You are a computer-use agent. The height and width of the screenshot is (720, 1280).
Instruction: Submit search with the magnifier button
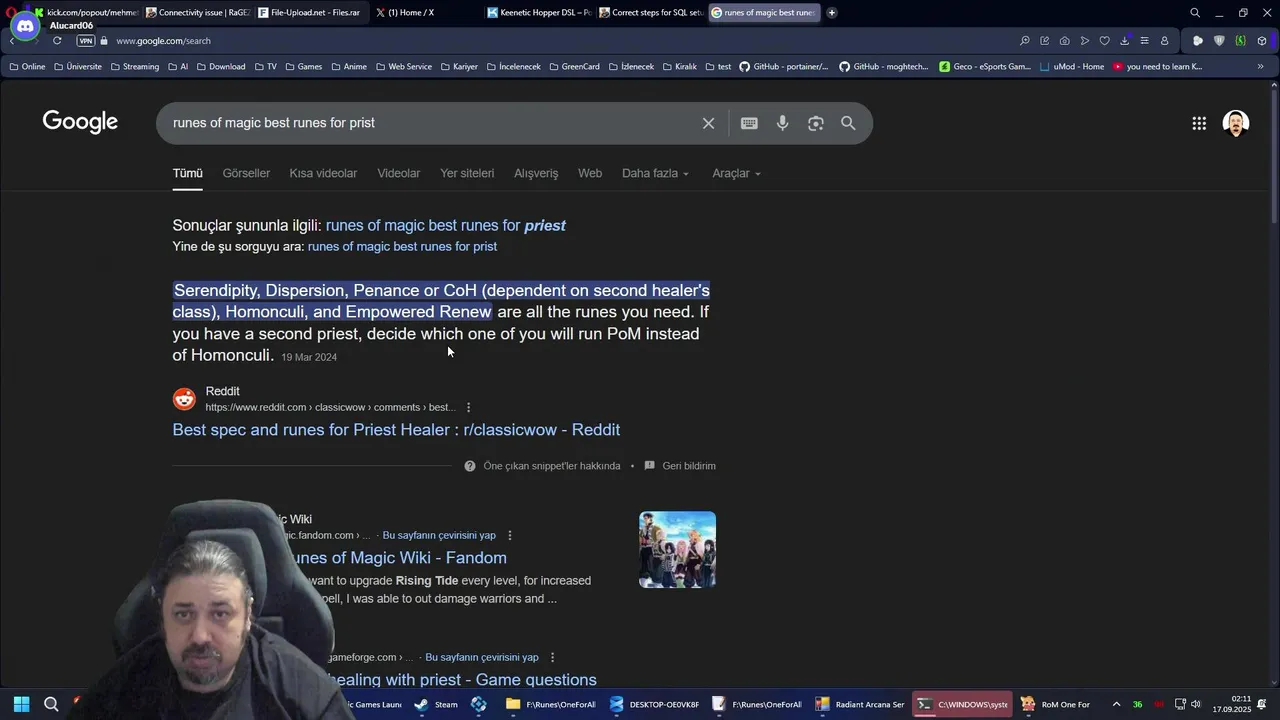(x=848, y=123)
